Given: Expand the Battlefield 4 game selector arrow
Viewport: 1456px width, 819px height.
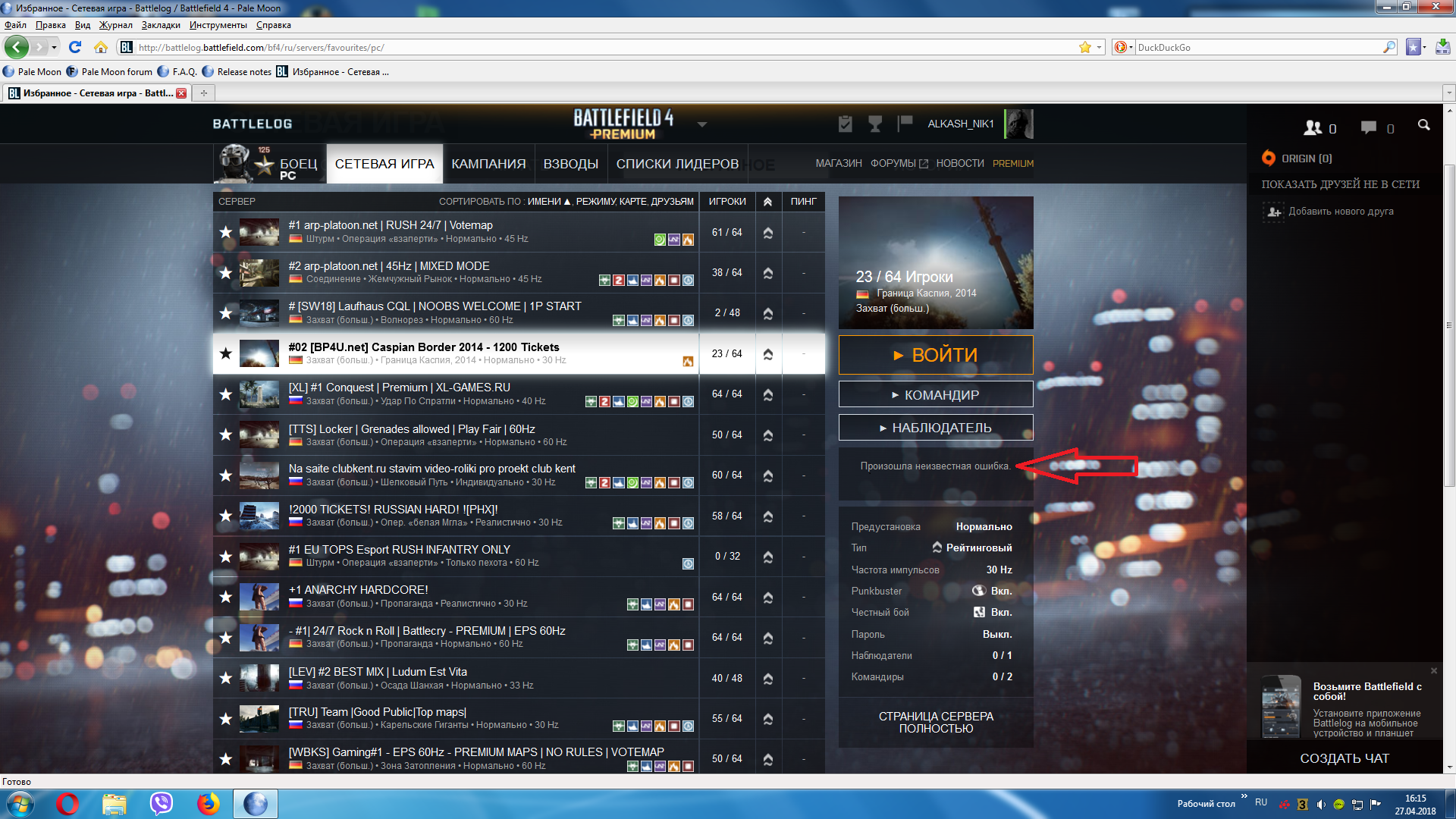Looking at the screenshot, I should tap(702, 125).
